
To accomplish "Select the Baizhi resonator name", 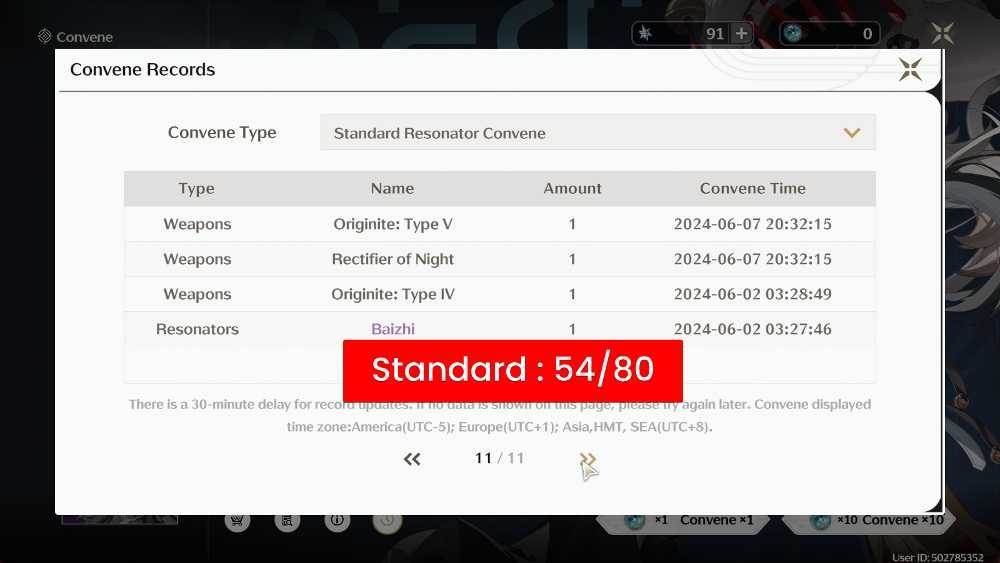I will click(x=393, y=329).
